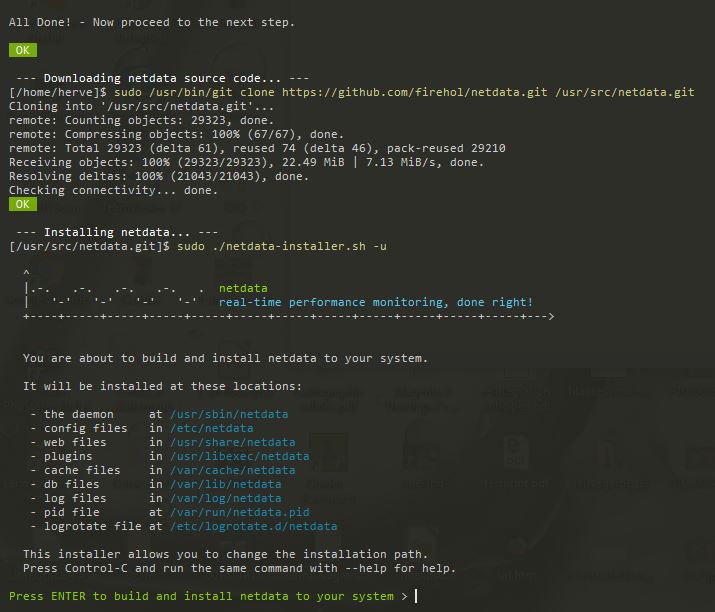Click 'real-time performance monitoring, done right!' tagline
Image resolution: width=715 pixels, height=612 pixels.
click(376, 302)
